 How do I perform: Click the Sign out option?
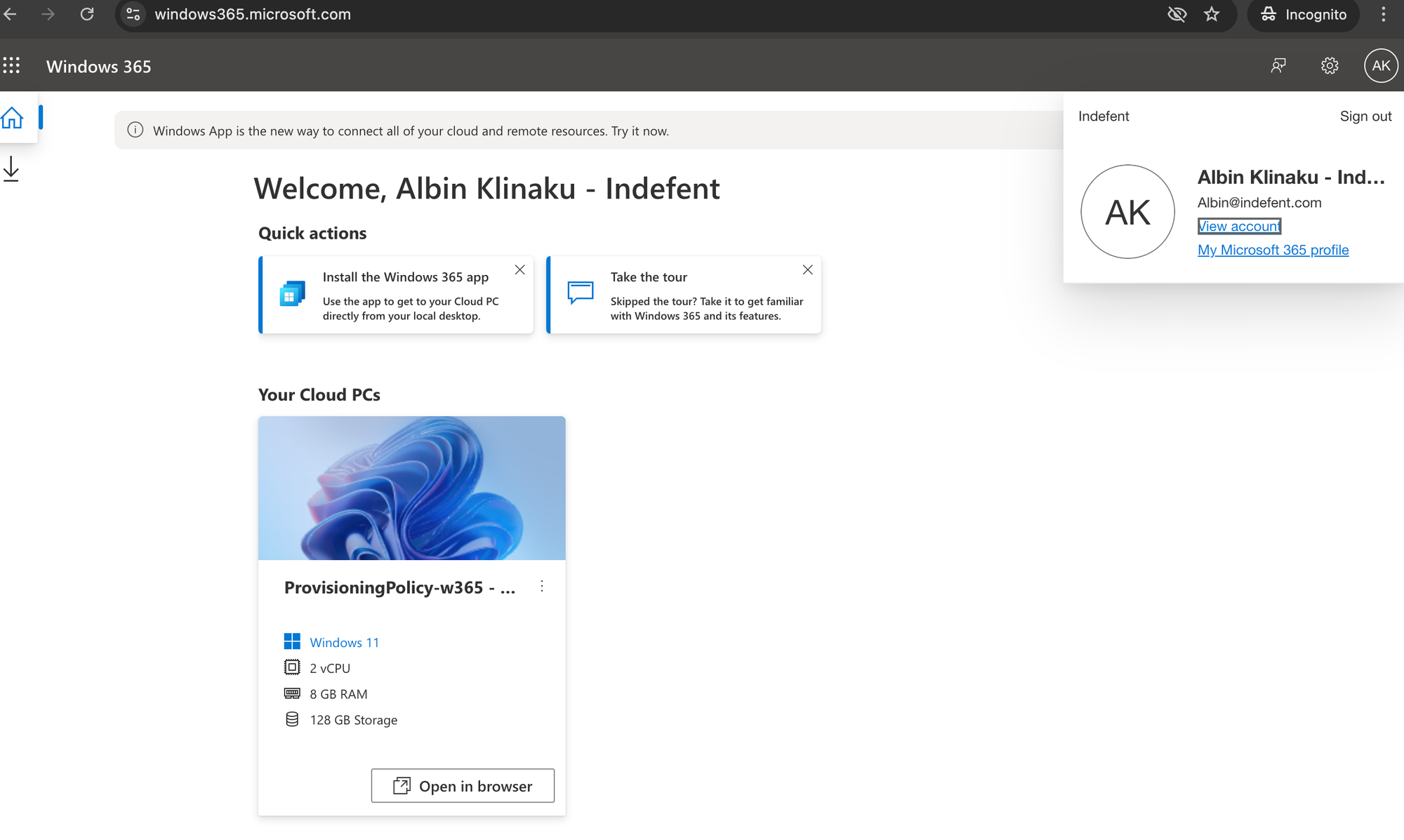coord(1365,116)
